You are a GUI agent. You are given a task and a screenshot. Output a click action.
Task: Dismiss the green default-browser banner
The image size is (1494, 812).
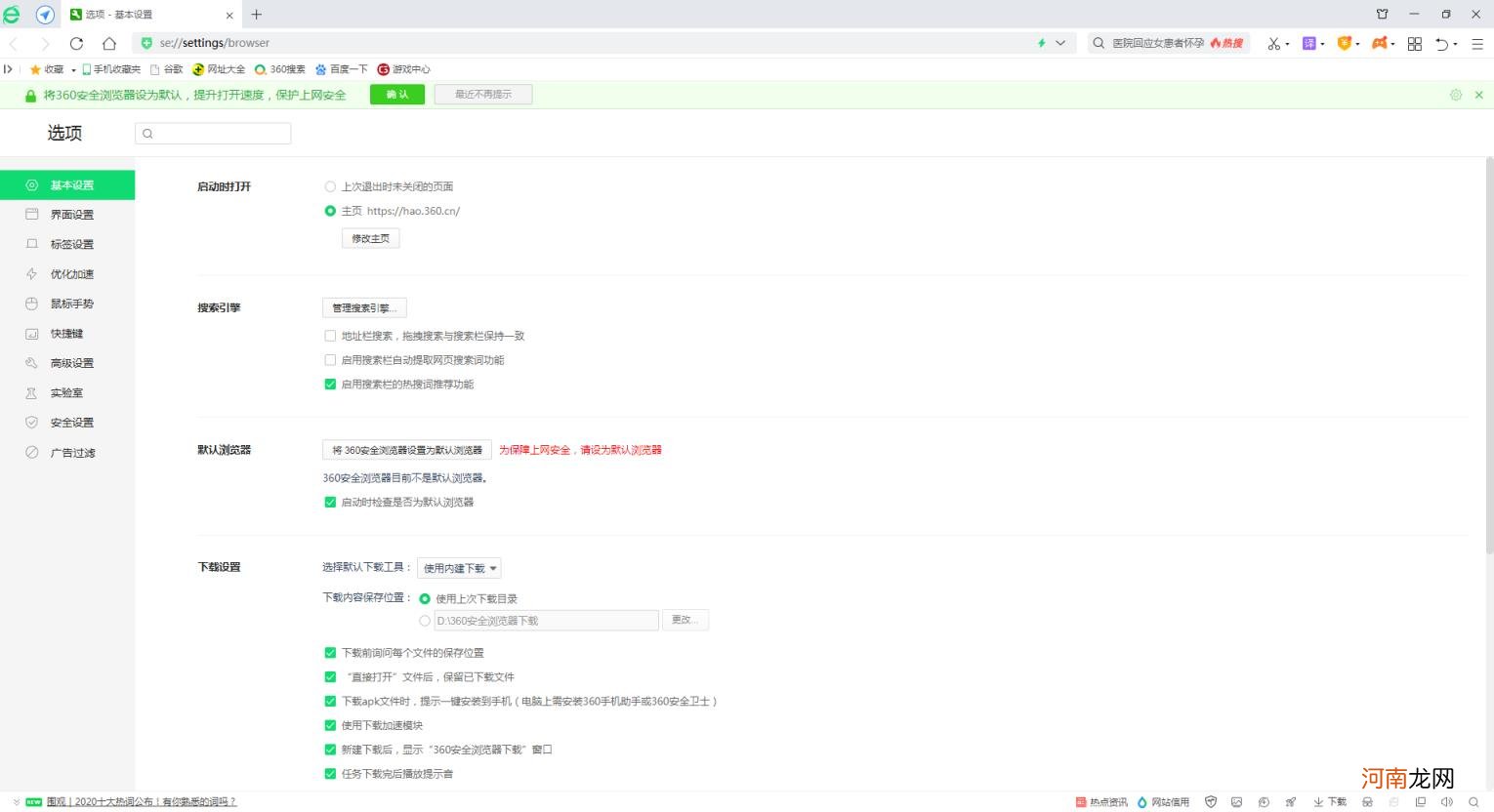(1478, 95)
